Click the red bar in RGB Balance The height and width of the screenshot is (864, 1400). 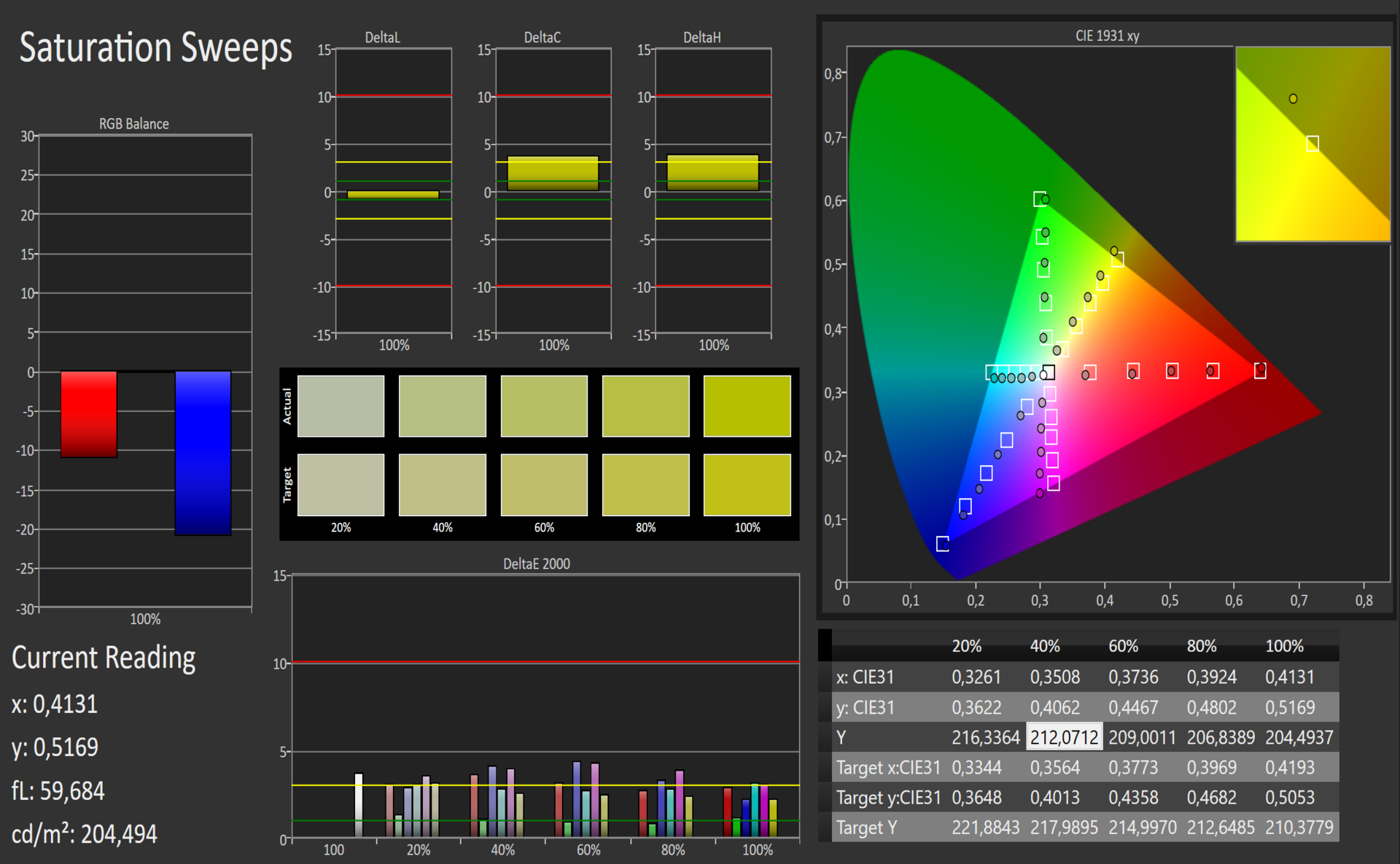click(89, 414)
